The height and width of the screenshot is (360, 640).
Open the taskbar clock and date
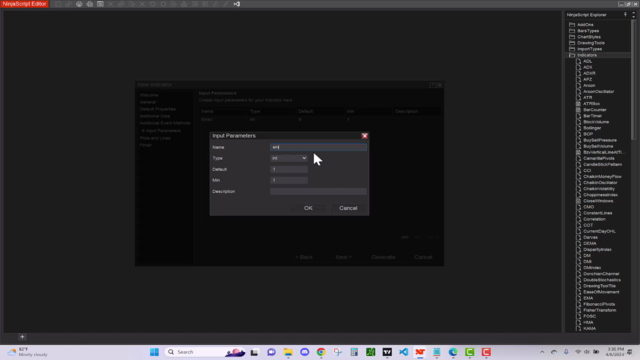[x=616, y=352]
